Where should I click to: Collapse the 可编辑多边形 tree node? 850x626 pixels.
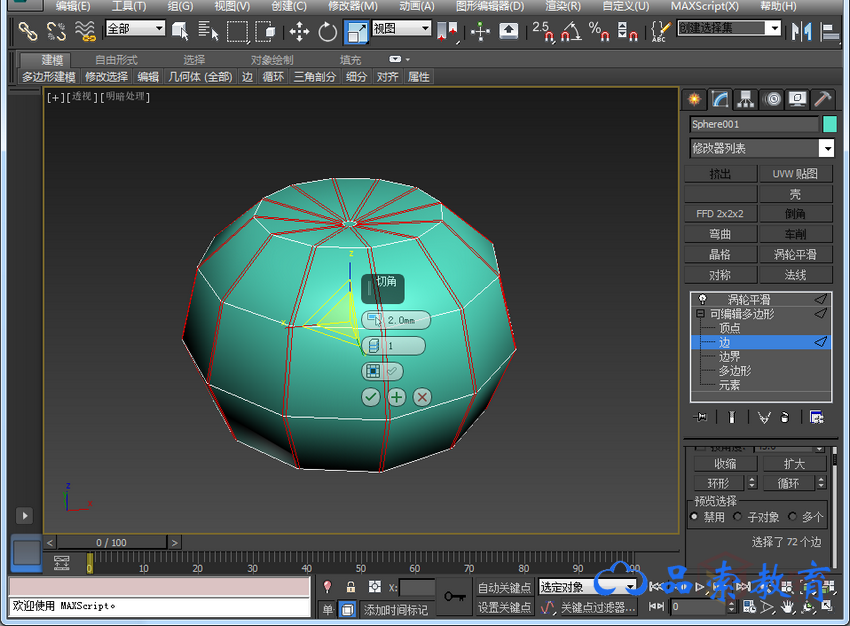(701, 314)
